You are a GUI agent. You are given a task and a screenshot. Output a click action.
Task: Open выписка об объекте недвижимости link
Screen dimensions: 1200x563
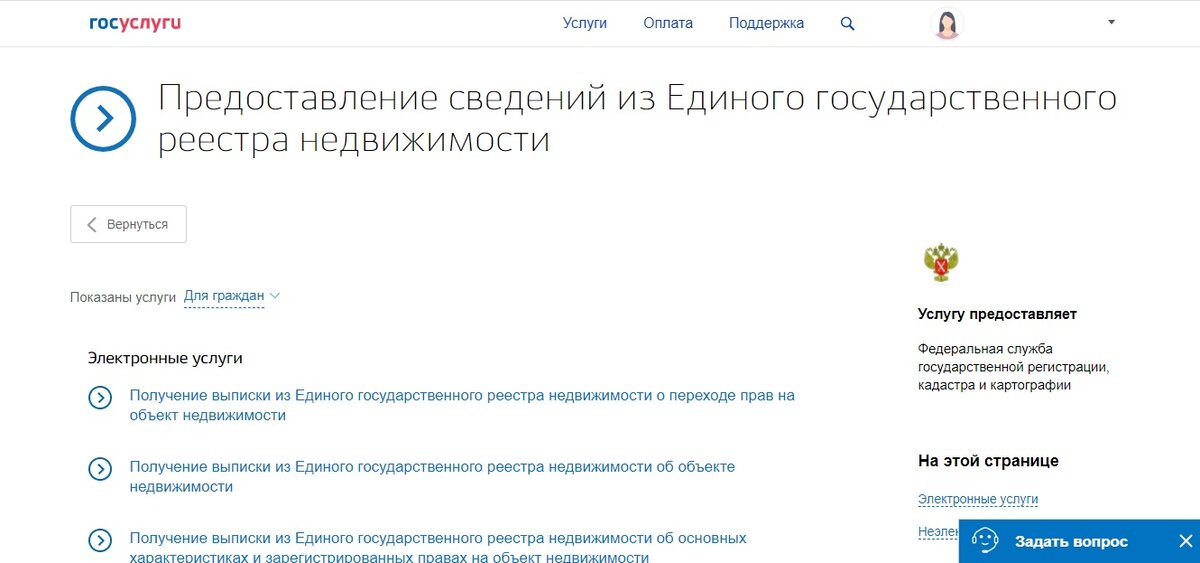click(x=432, y=477)
